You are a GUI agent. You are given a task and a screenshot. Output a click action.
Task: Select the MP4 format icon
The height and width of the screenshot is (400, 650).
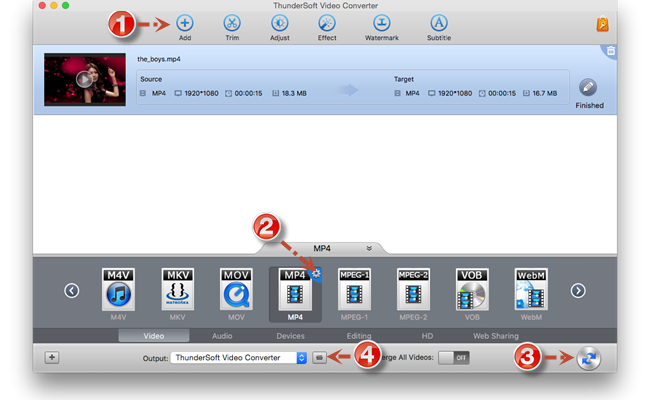[295, 289]
